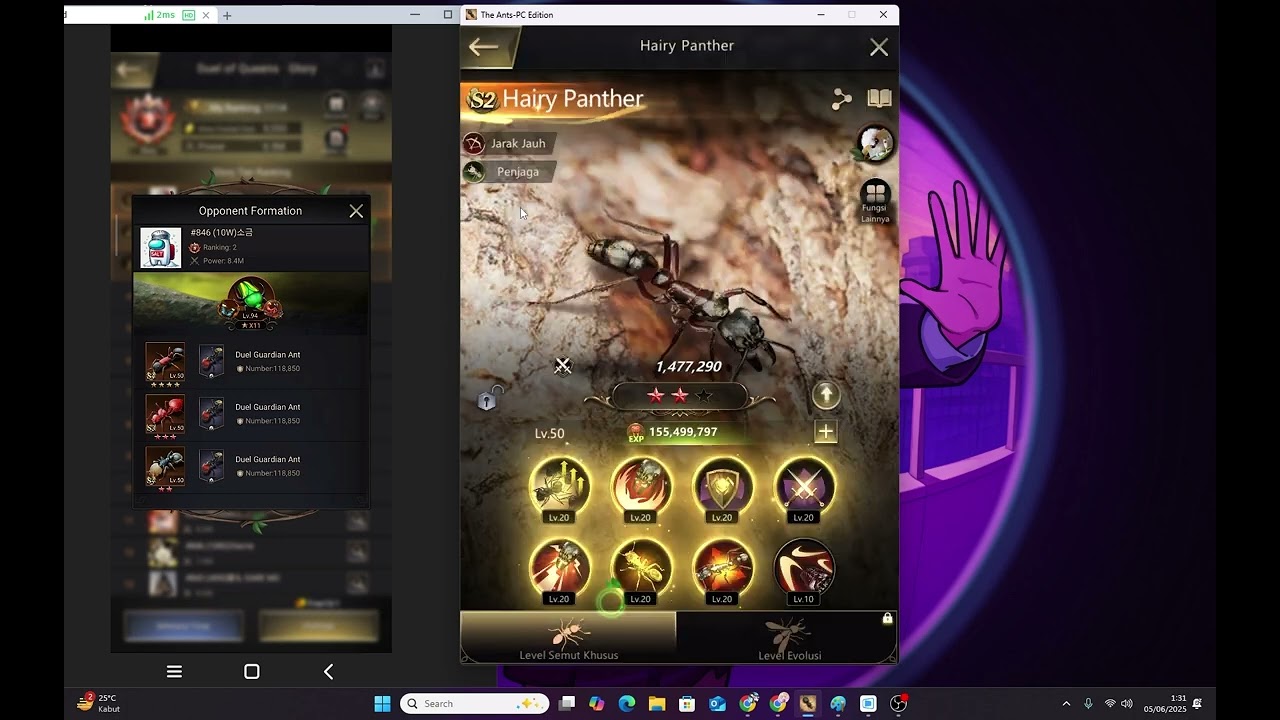1280x720 pixels.
Task: Close the Opponent Formation popup
Action: click(356, 211)
